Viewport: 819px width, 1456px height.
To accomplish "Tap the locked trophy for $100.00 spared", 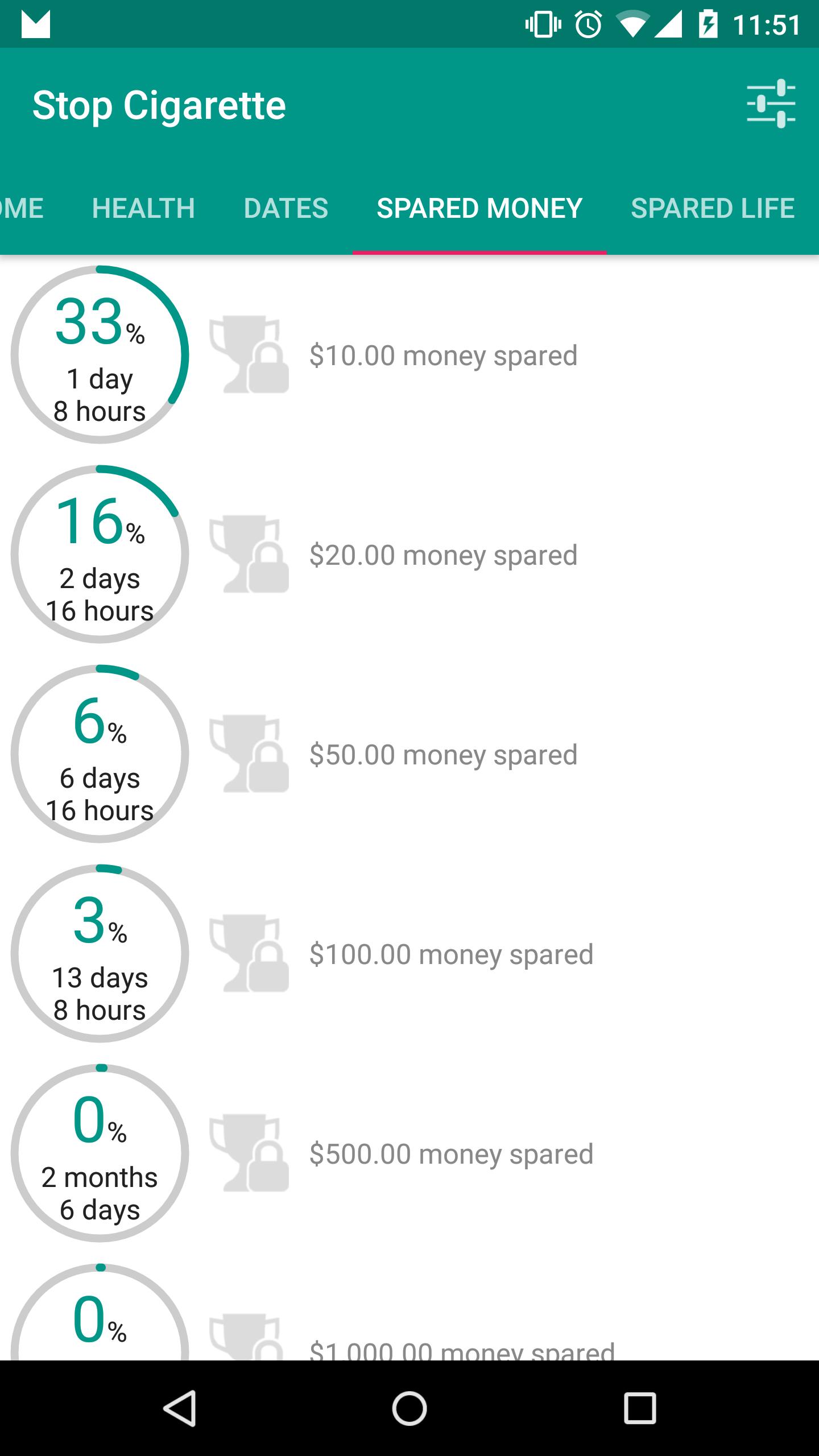I will coord(249,954).
